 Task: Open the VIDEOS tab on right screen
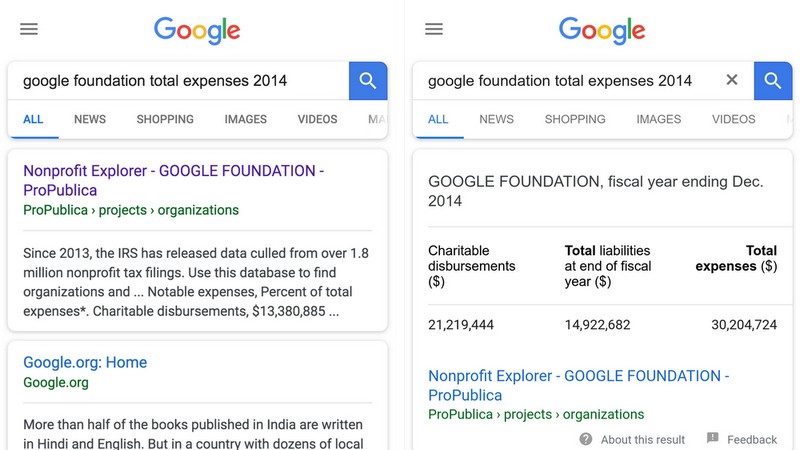coord(734,119)
